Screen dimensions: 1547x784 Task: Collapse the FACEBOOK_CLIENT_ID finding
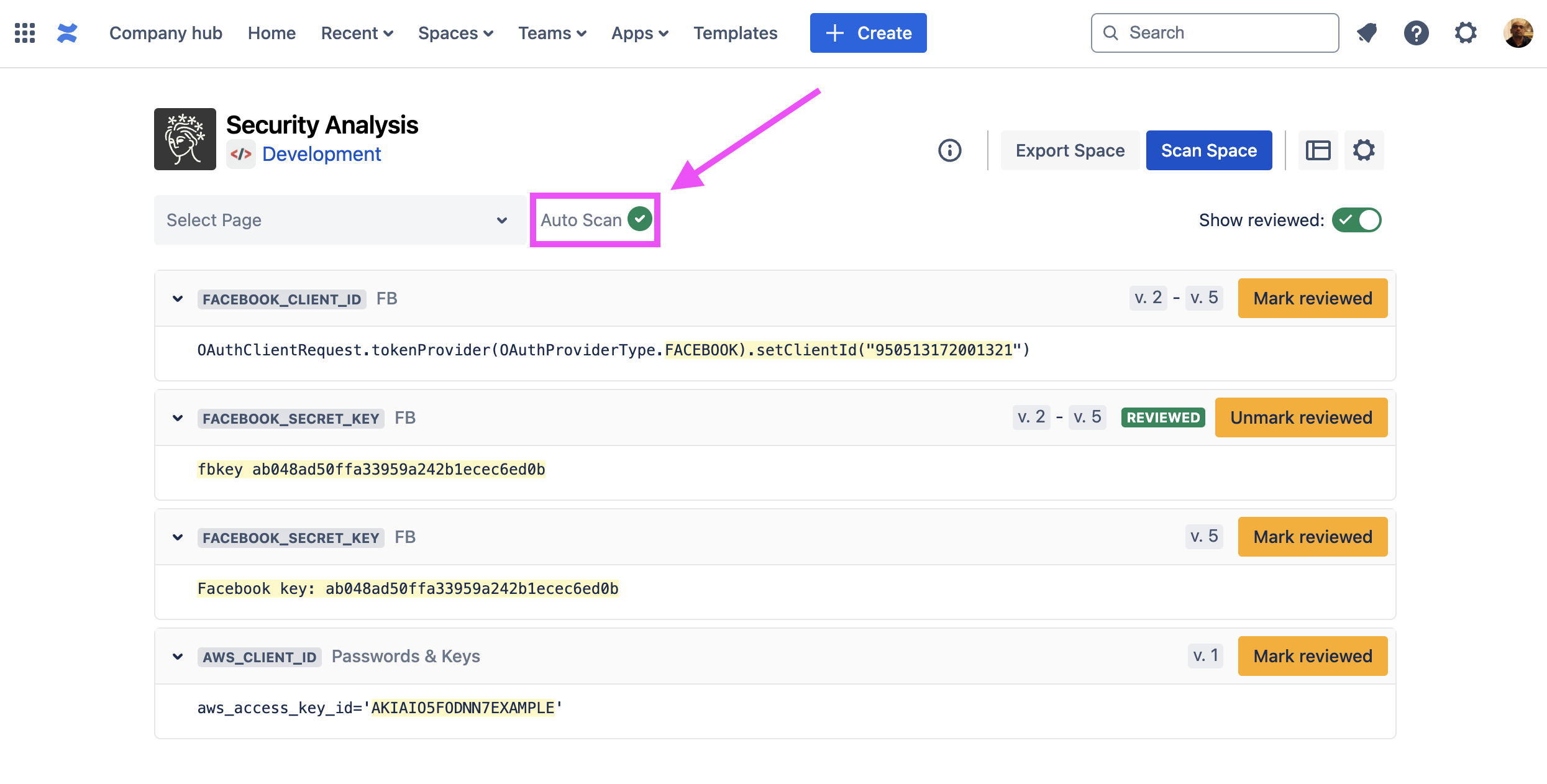pos(178,299)
